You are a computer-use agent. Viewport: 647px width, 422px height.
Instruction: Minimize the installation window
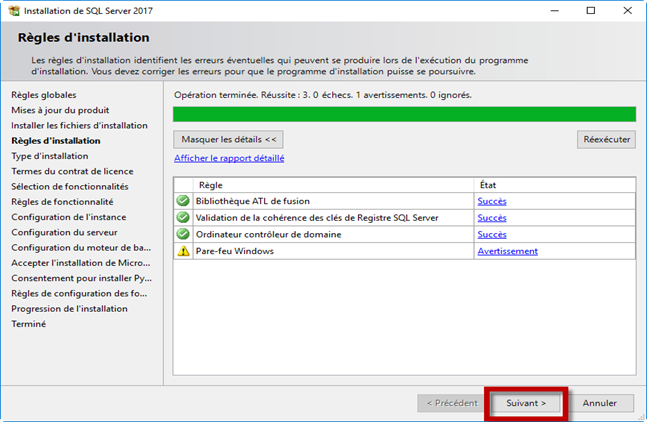click(555, 11)
